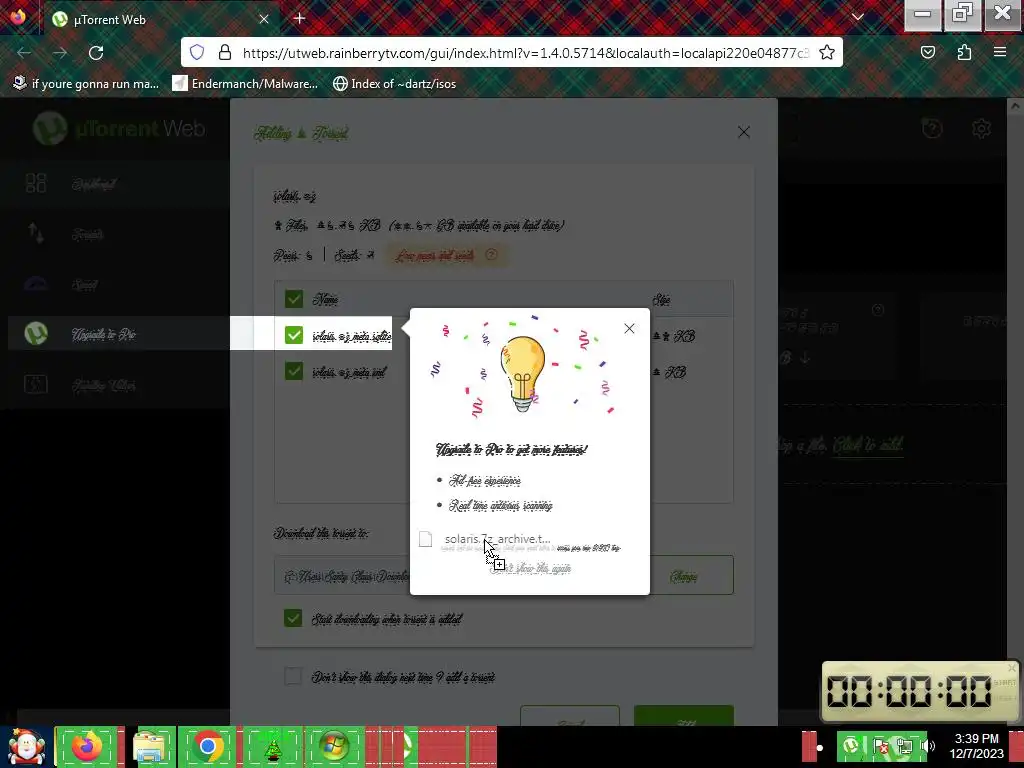This screenshot has width=1024, height=768.
Task: Open 'Index of ~dartz/isos' bookmark
Action: pyautogui.click(x=394, y=84)
